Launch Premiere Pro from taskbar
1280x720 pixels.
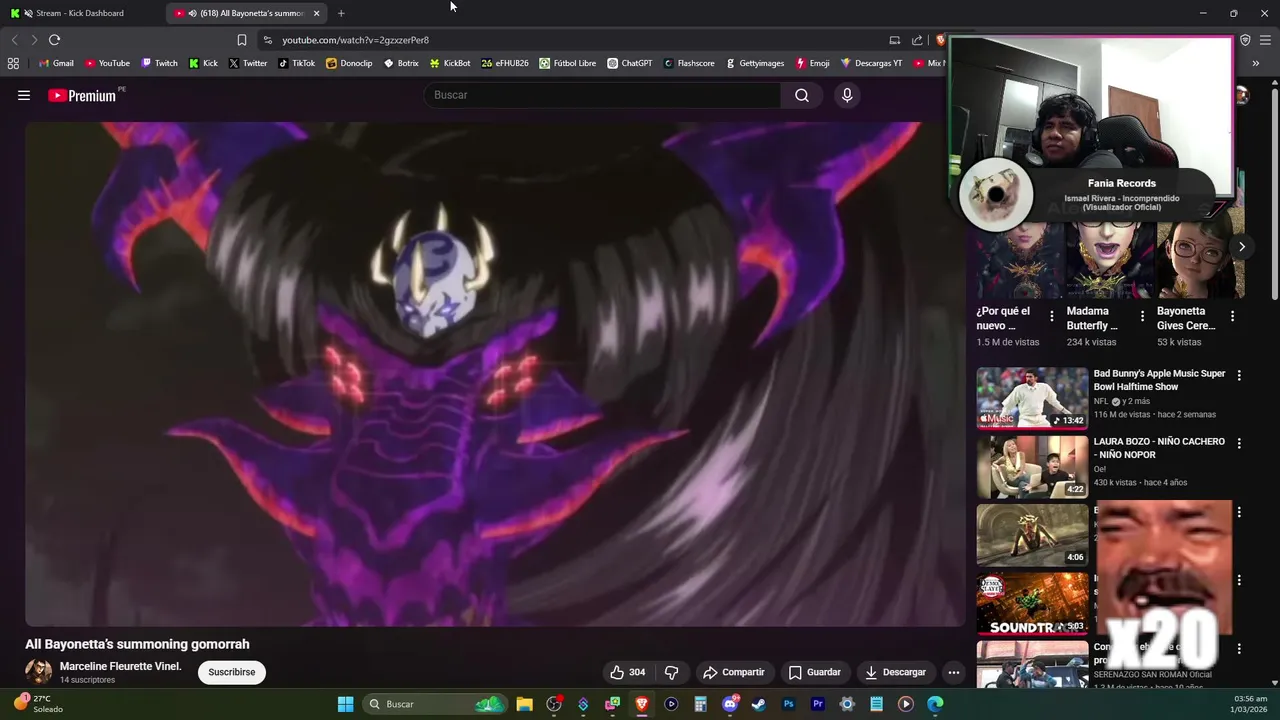click(818, 704)
